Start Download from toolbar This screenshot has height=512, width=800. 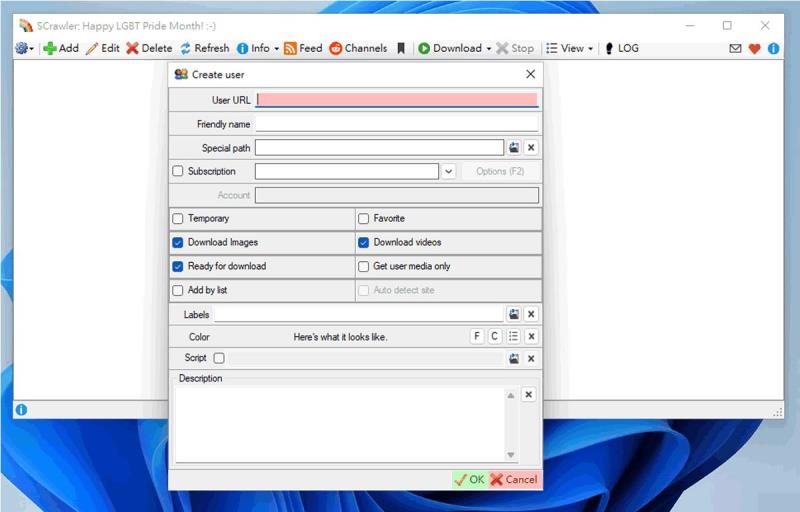[449, 48]
